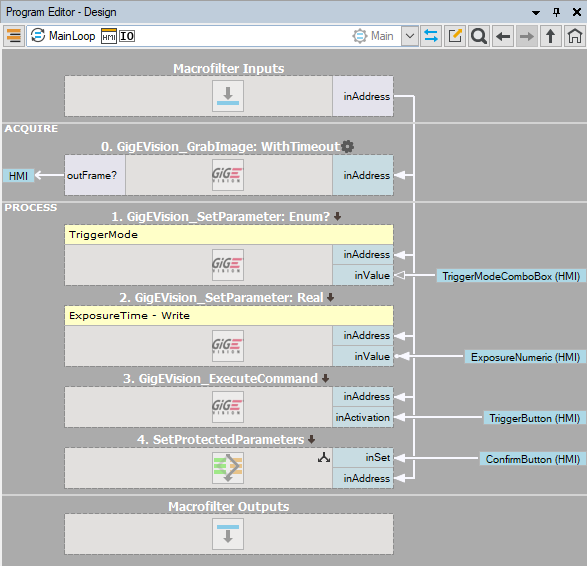Pin the Program Editor panel
The width and height of the screenshot is (587, 566).
point(556,12)
